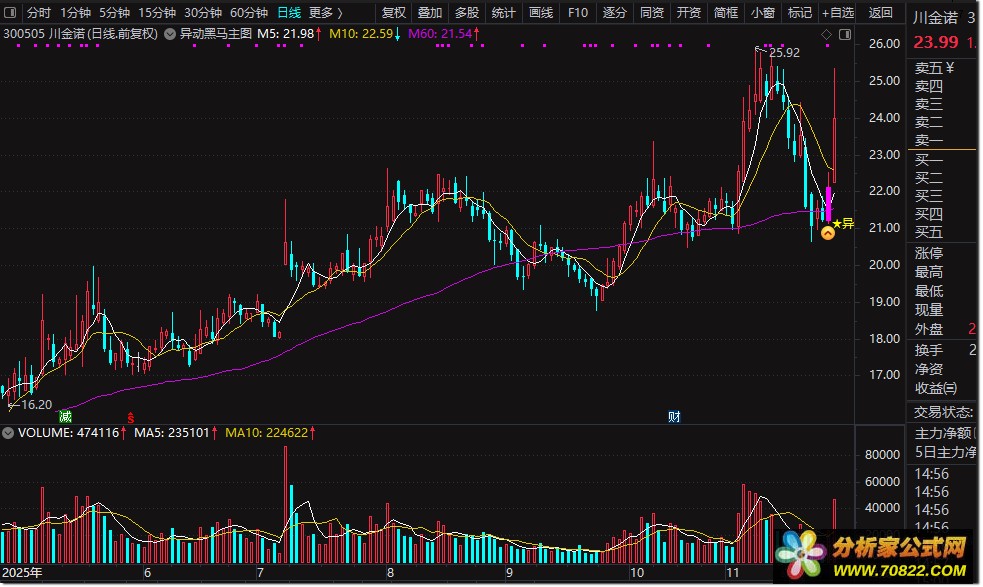983x587 pixels.
Task: Click the M5: 21.98 moving average value
Action: coord(285,34)
